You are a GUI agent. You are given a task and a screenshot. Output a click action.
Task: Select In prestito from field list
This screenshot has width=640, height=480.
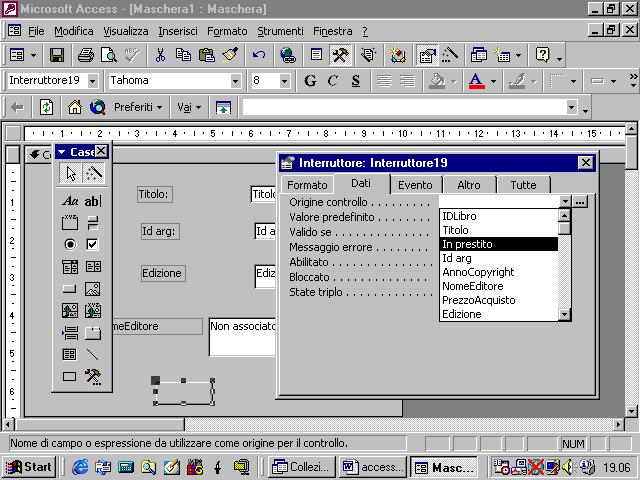[x=499, y=244]
